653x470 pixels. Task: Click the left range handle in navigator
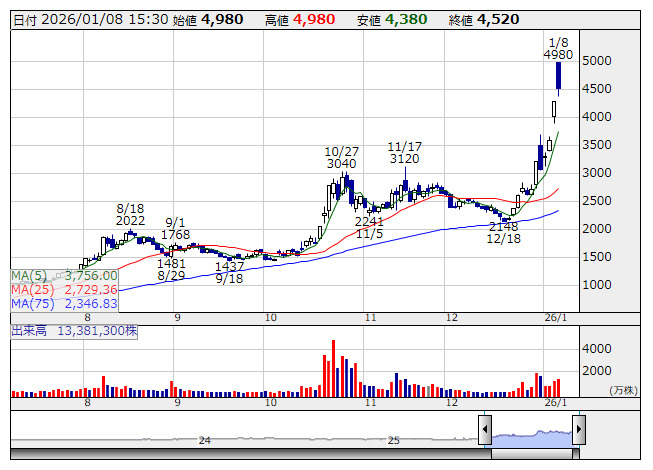pyautogui.click(x=485, y=431)
